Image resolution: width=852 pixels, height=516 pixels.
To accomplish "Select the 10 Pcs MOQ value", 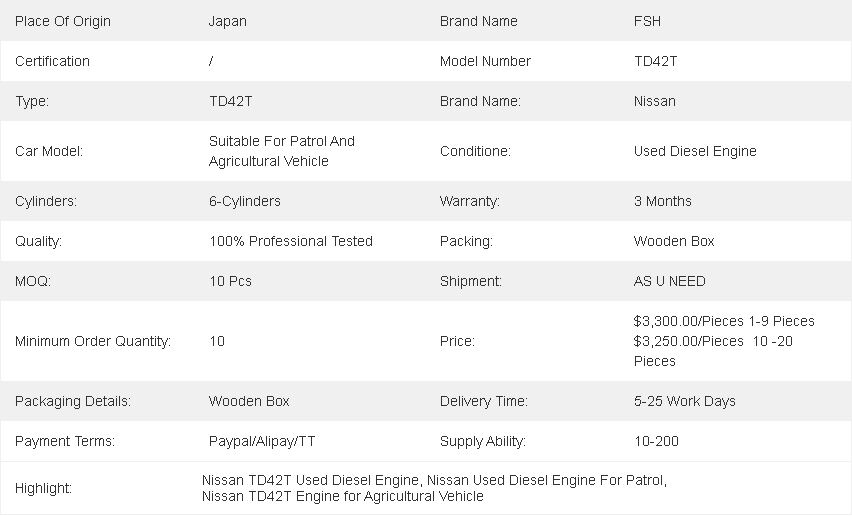I will point(230,281).
